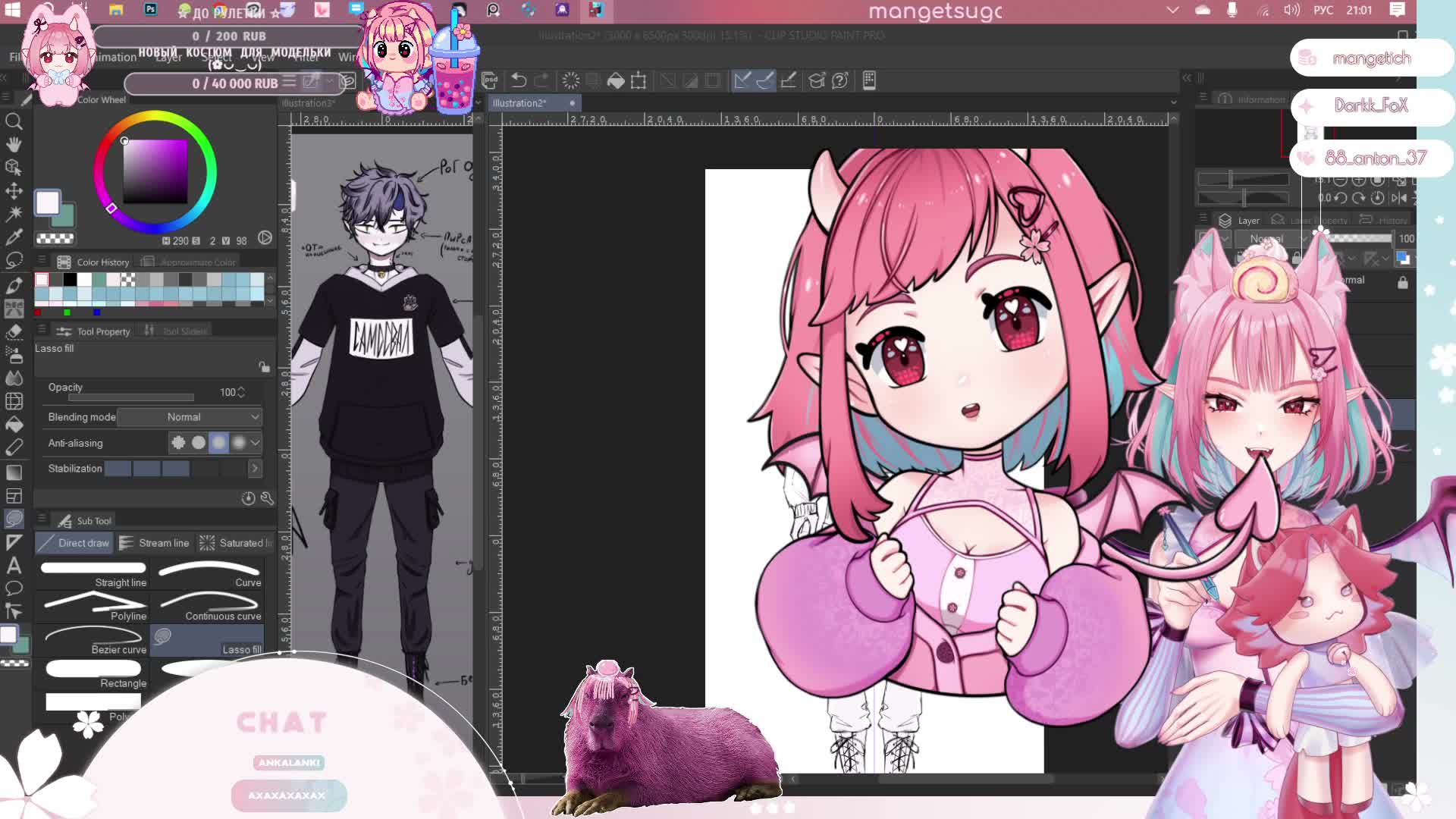Open Clip Studio Tips graduation-cap icon
The height and width of the screenshot is (819, 1456).
(817, 80)
